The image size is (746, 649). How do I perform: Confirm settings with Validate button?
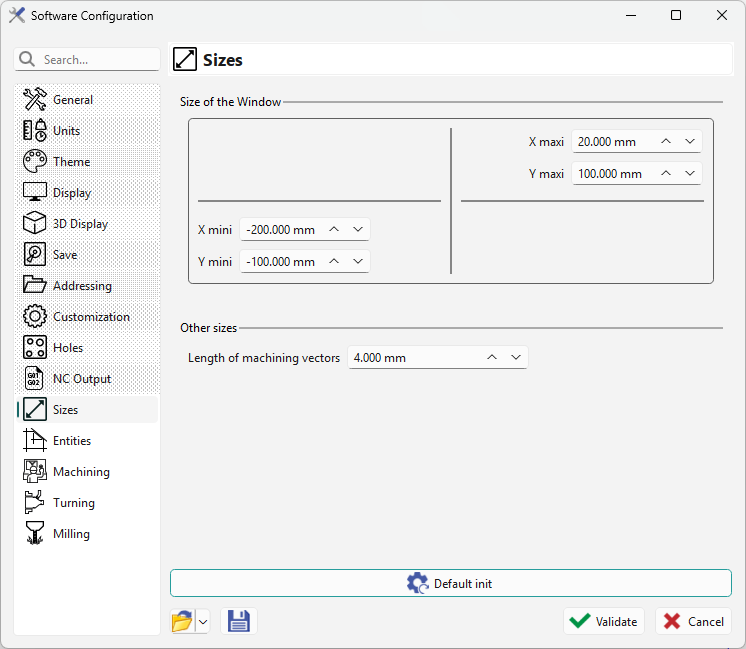point(603,621)
